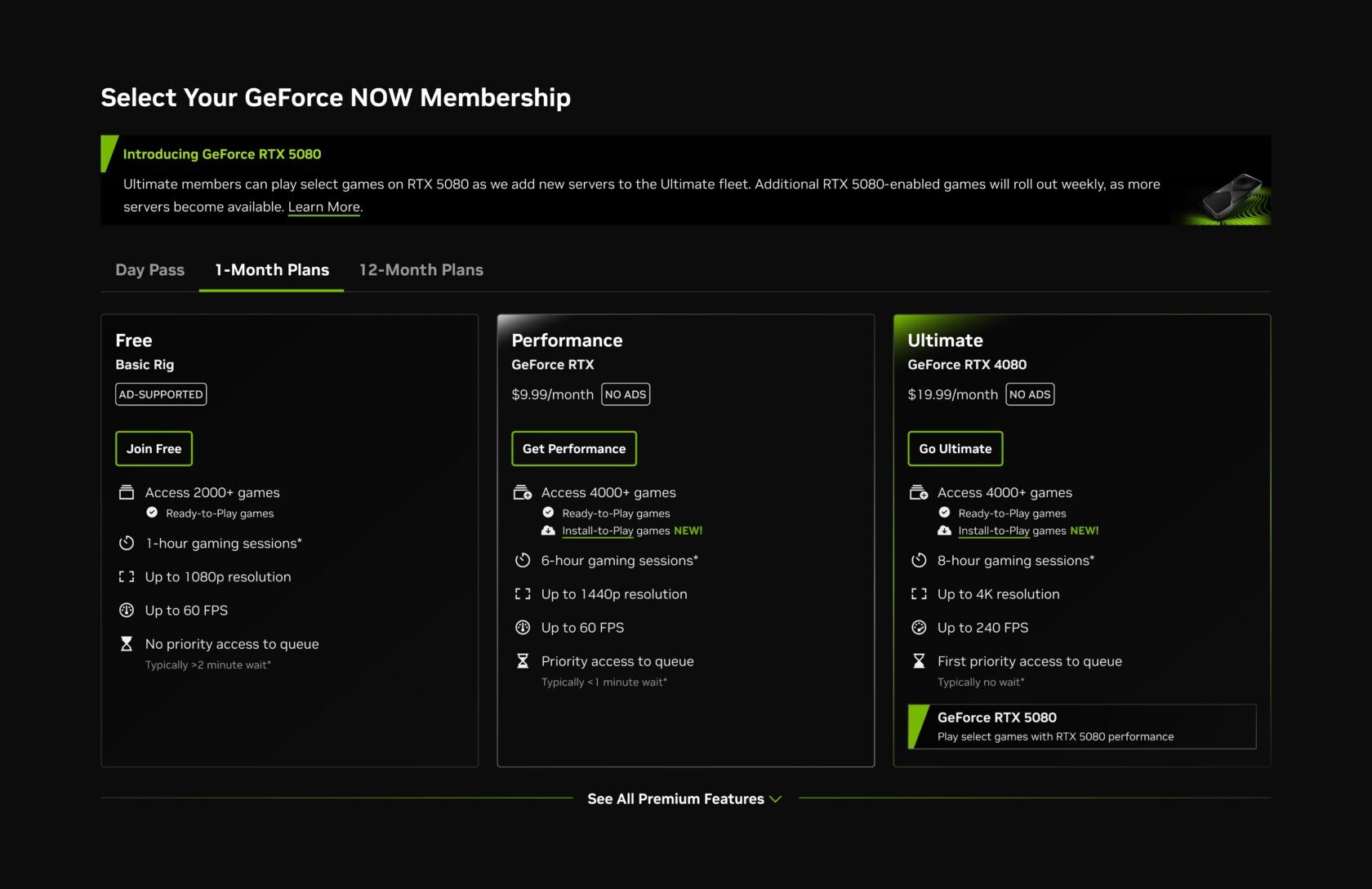Click the Join Free button
1372x889 pixels.
click(x=154, y=448)
